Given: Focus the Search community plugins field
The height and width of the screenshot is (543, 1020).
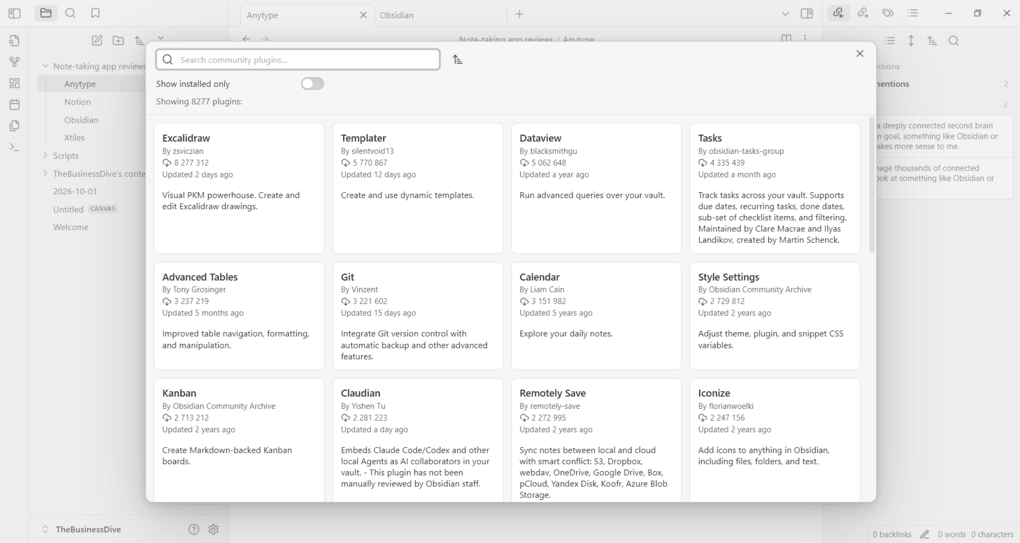Looking at the screenshot, I should (x=298, y=59).
